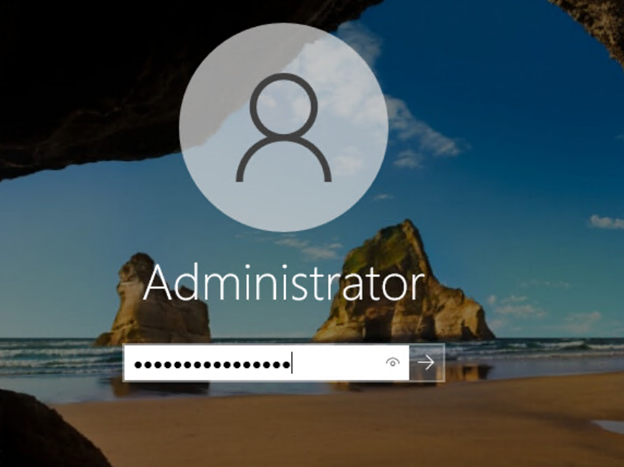Click the sign-in arrow submit button

tap(427, 363)
